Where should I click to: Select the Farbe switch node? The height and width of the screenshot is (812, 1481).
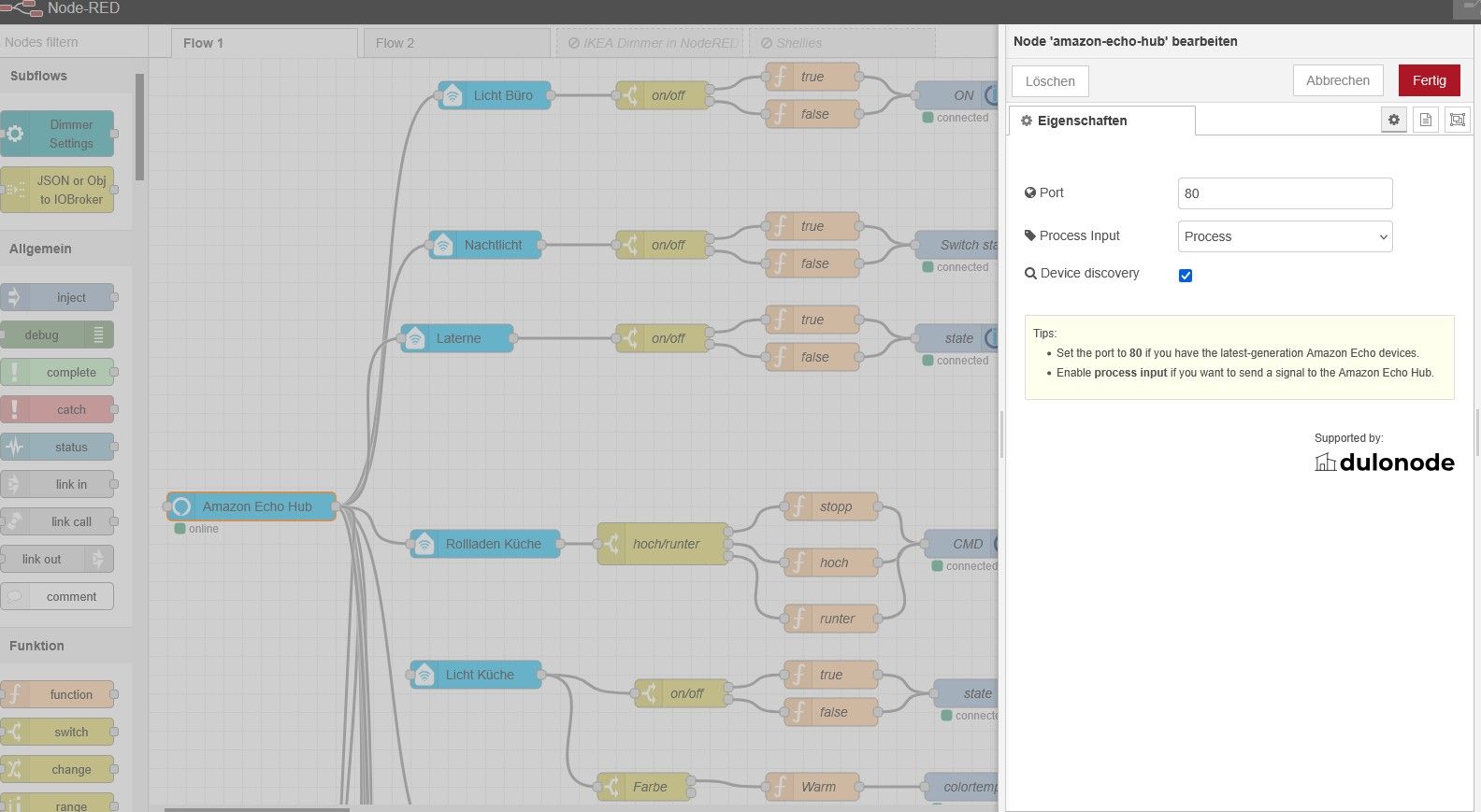[644, 787]
